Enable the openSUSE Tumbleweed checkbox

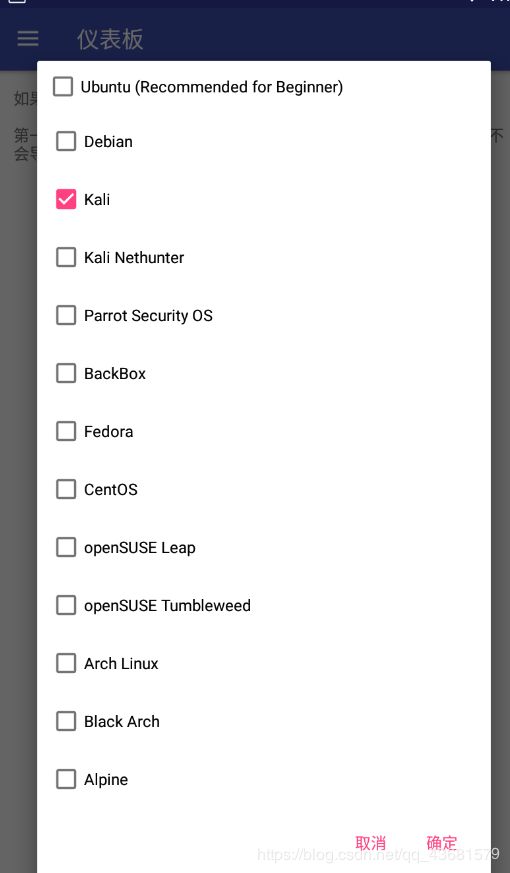click(66, 605)
